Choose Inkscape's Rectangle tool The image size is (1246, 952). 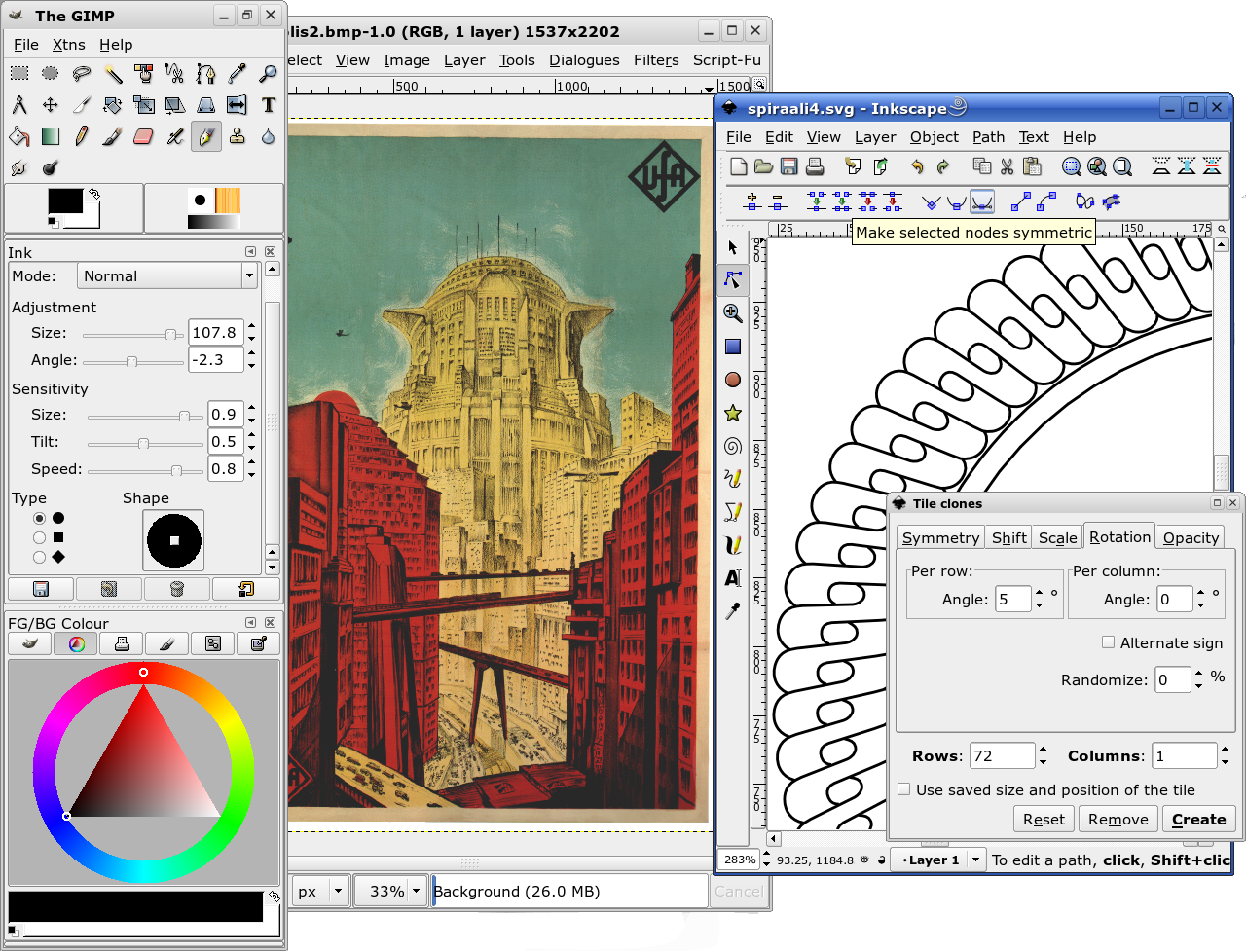point(733,347)
